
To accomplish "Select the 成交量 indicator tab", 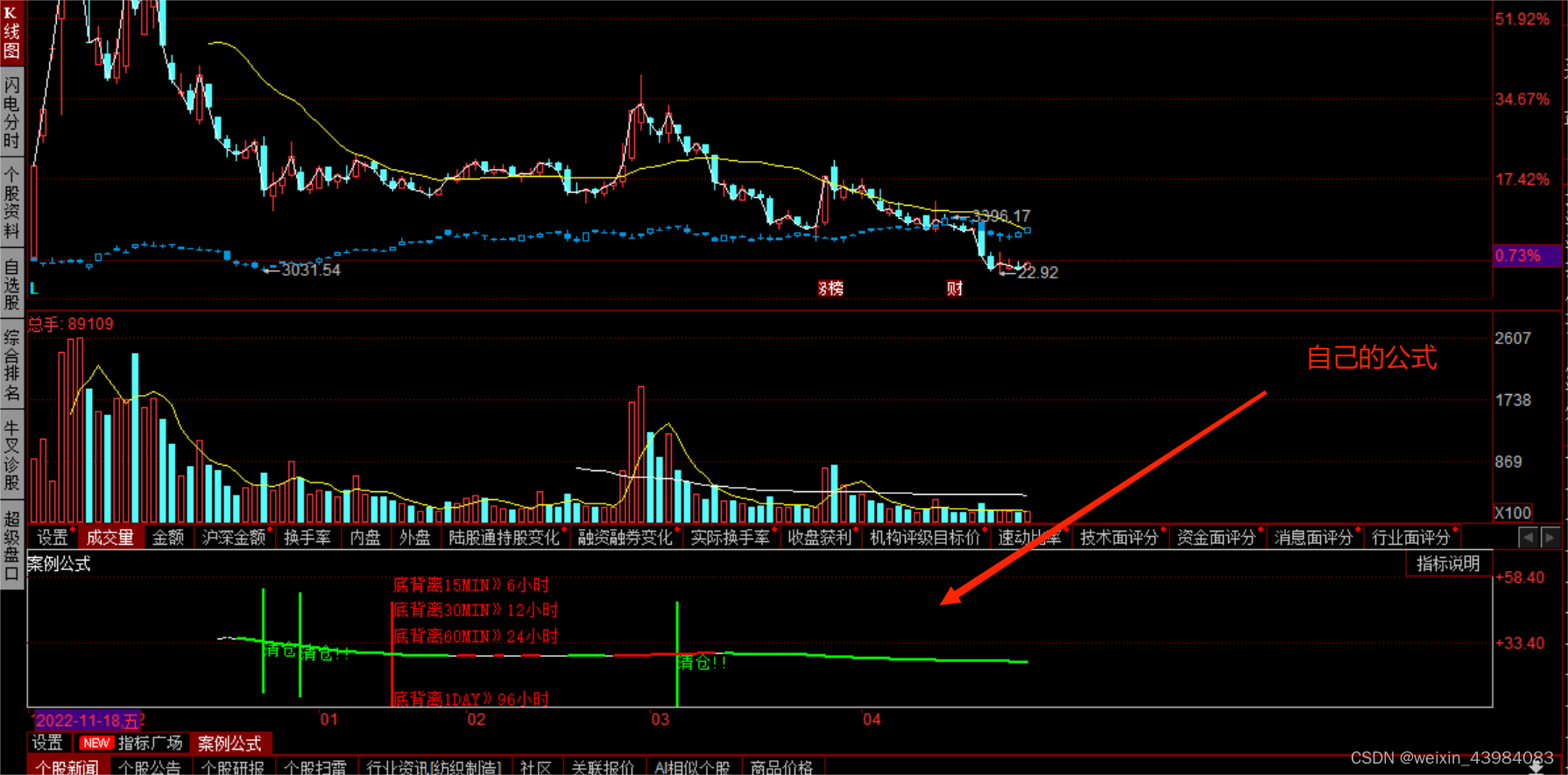I will 110,538.
